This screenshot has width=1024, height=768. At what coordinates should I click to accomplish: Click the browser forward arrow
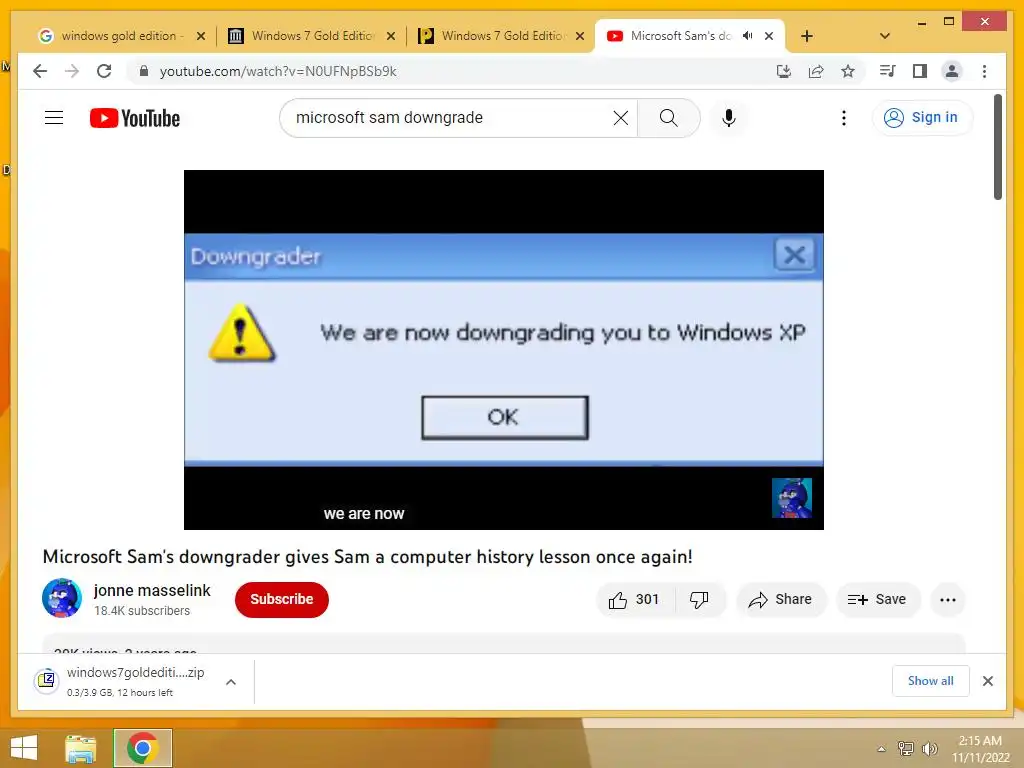point(72,71)
